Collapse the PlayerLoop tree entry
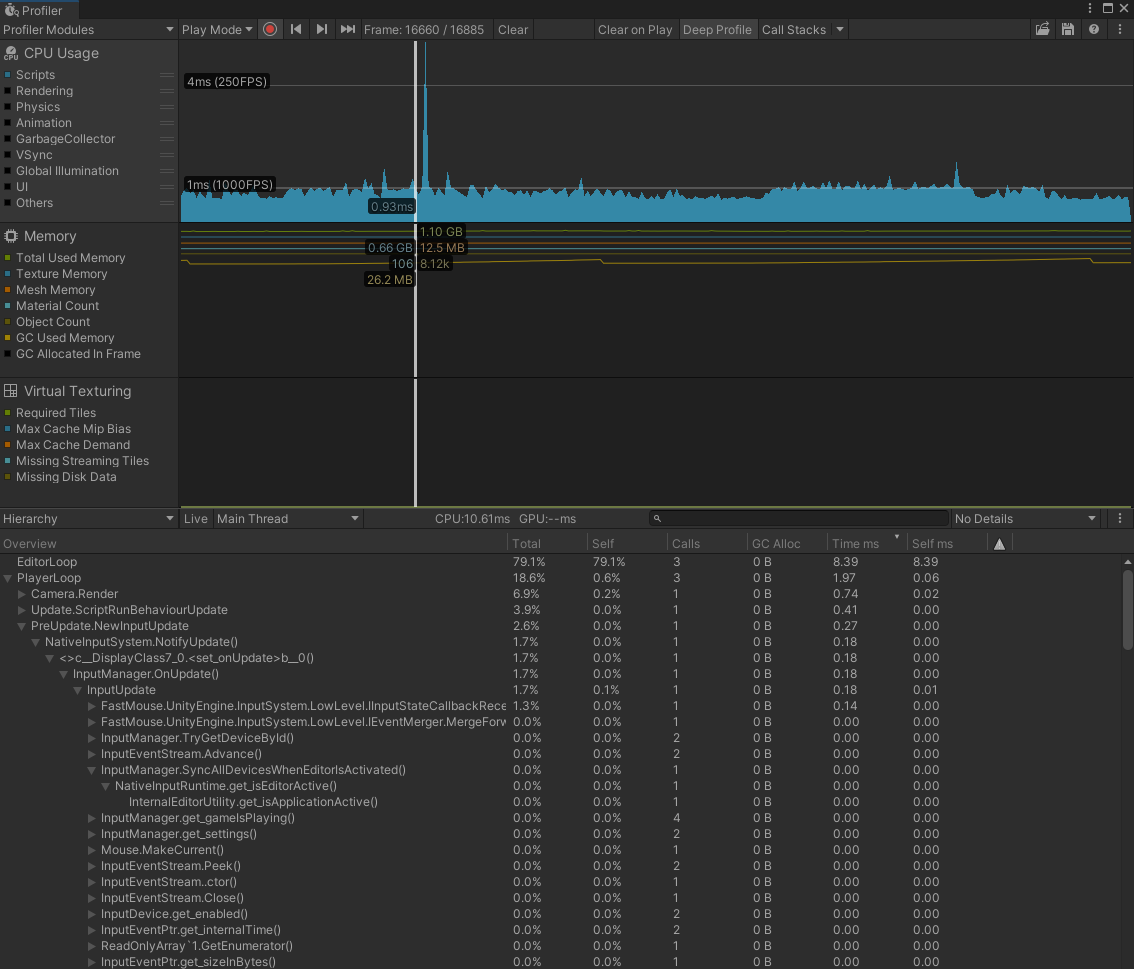 (8, 578)
